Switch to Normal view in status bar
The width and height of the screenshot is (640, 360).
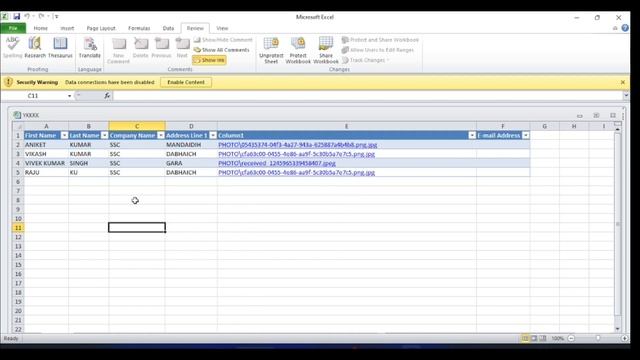click(525, 338)
